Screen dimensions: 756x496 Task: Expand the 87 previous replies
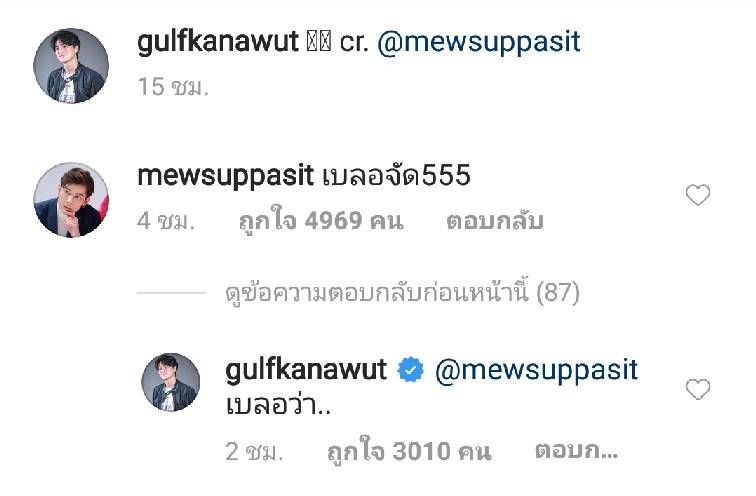402,292
